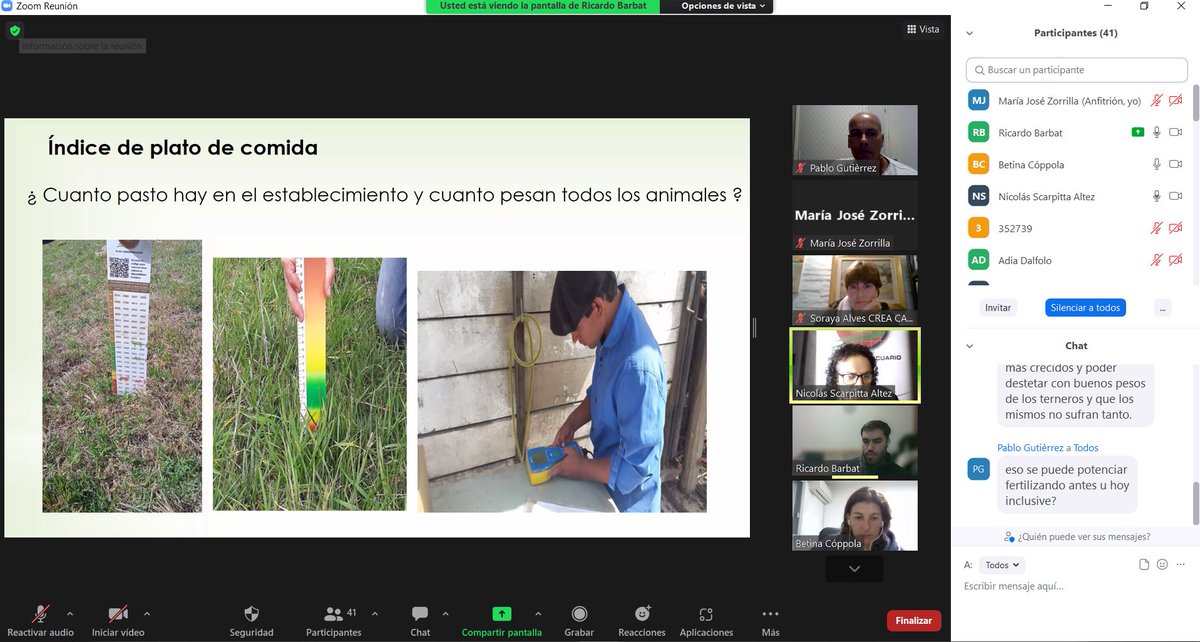Toggle Adia Dalfolo's muted microphone icon

pos(1157,260)
